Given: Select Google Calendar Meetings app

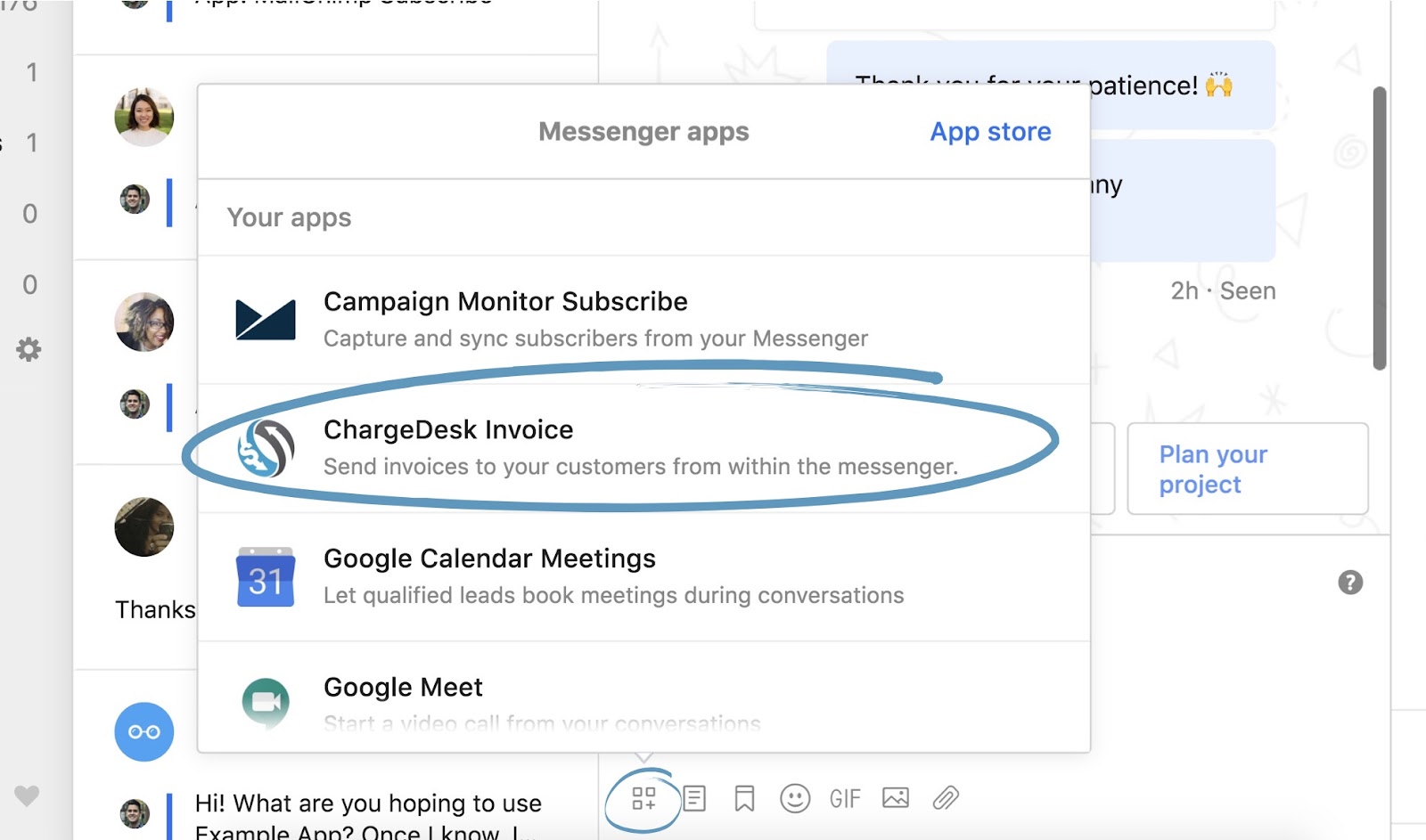Looking at the screenshot, I should (643, 577).
